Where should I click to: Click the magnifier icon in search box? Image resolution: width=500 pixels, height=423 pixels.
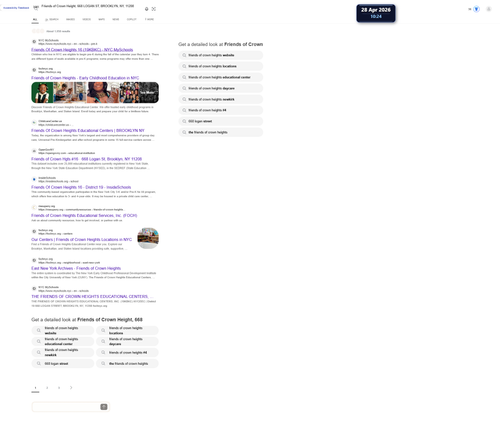point(36,8)
